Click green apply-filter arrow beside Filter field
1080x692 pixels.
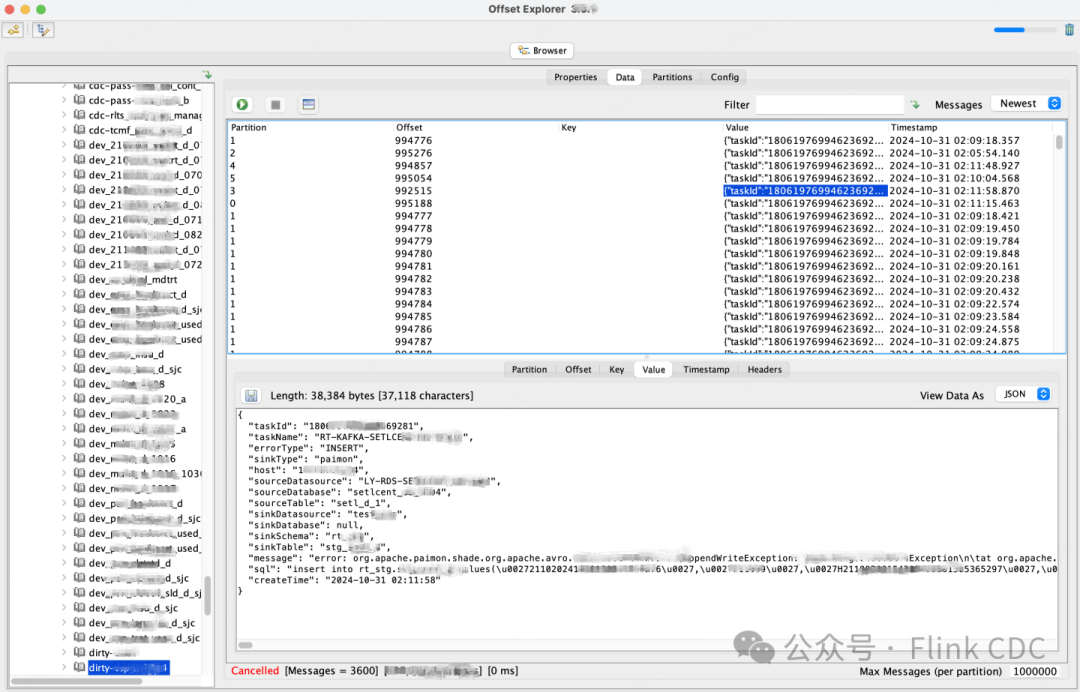(915, 105)
